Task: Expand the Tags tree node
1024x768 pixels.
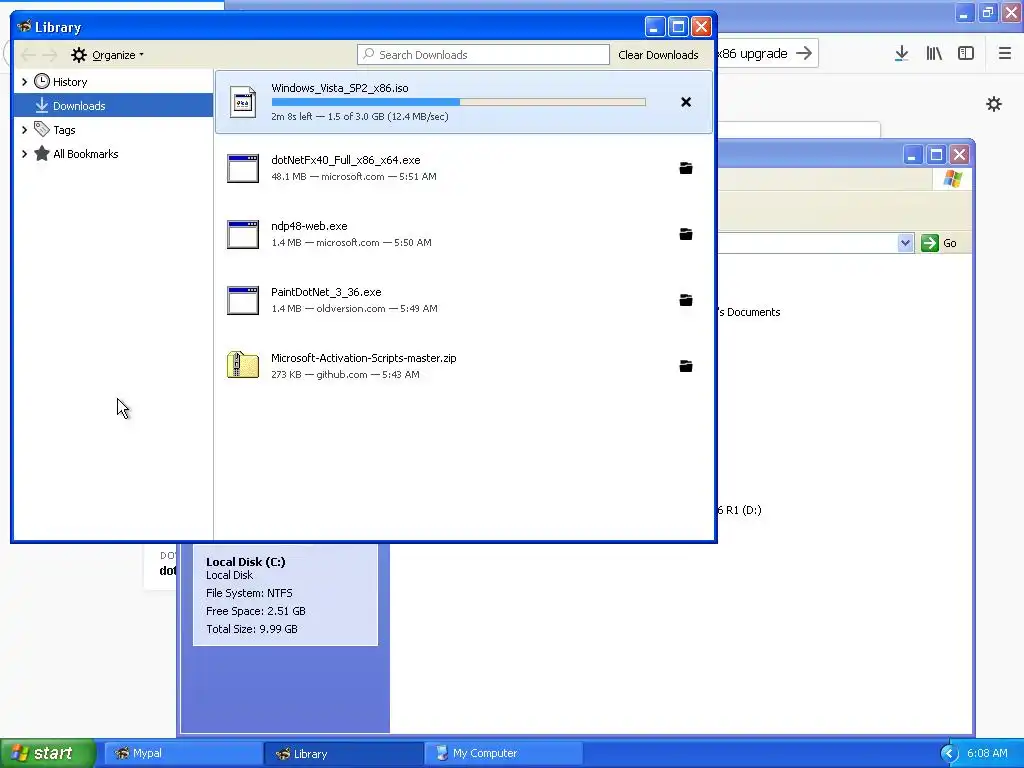Action: [x=25, y=130]
